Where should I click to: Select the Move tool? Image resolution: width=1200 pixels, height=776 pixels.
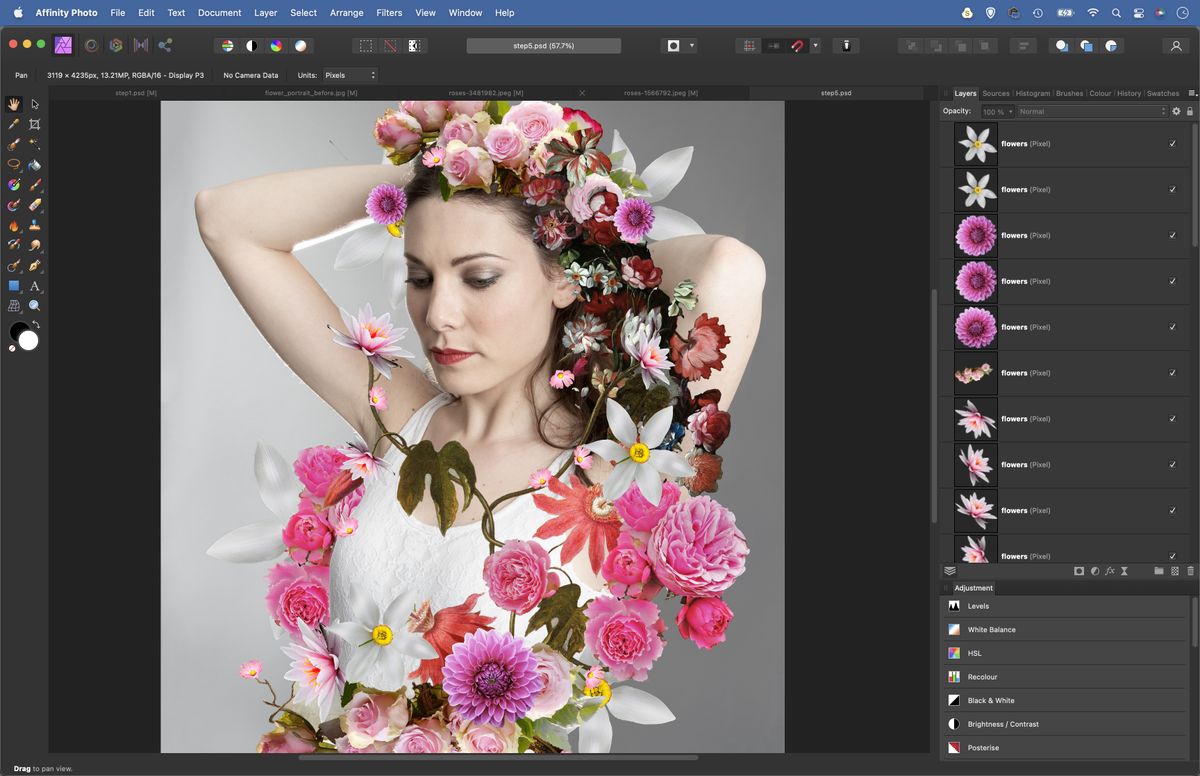(x=34, y=104)
